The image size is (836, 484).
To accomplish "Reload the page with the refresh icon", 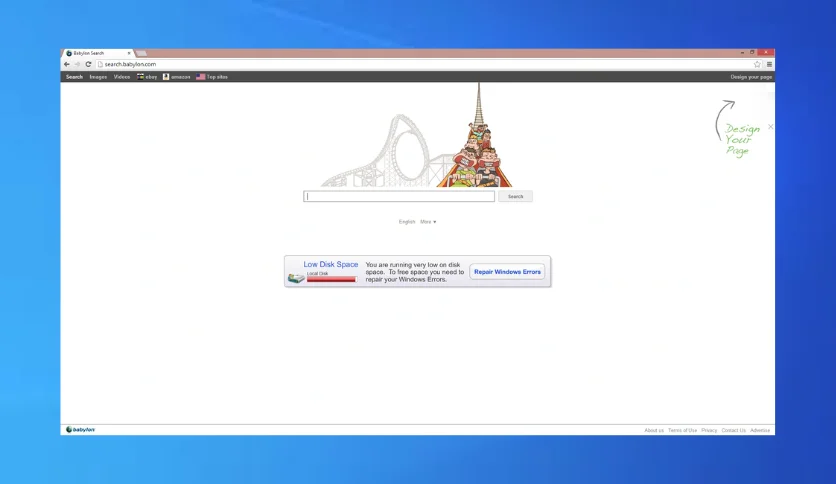I will (x=89, y=64).
